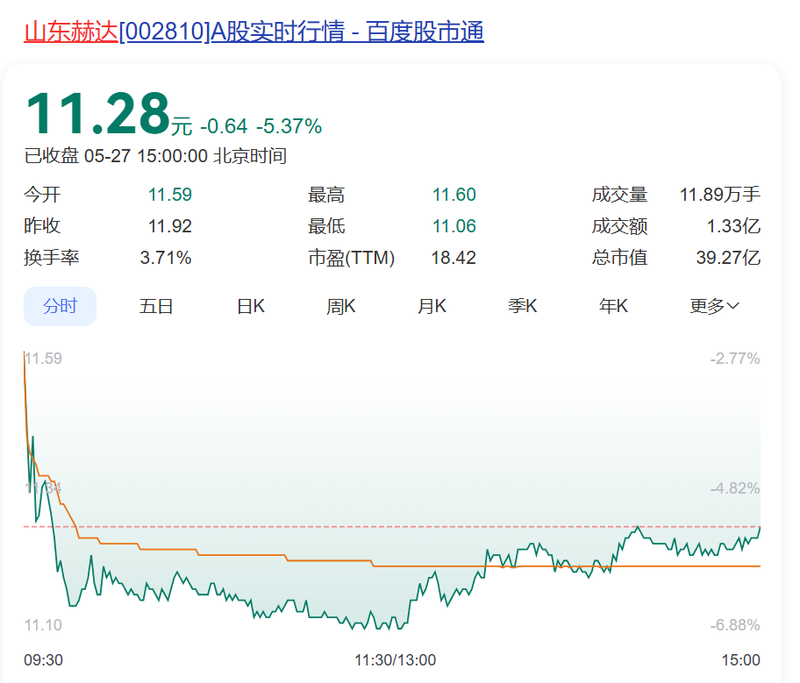Open the 周K chart tab
Image resolution: width=800 pixels, height=683 pixels.
click(x=341, y=306)
